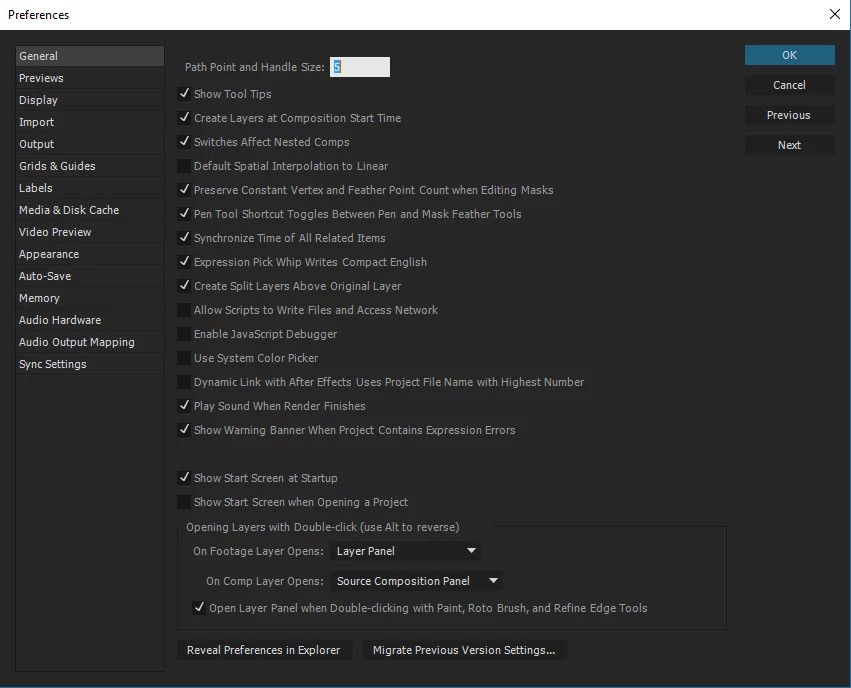Click Migrate Previous Version Settings button
This screenshot has height=688, width=851.
click(464, 650)
